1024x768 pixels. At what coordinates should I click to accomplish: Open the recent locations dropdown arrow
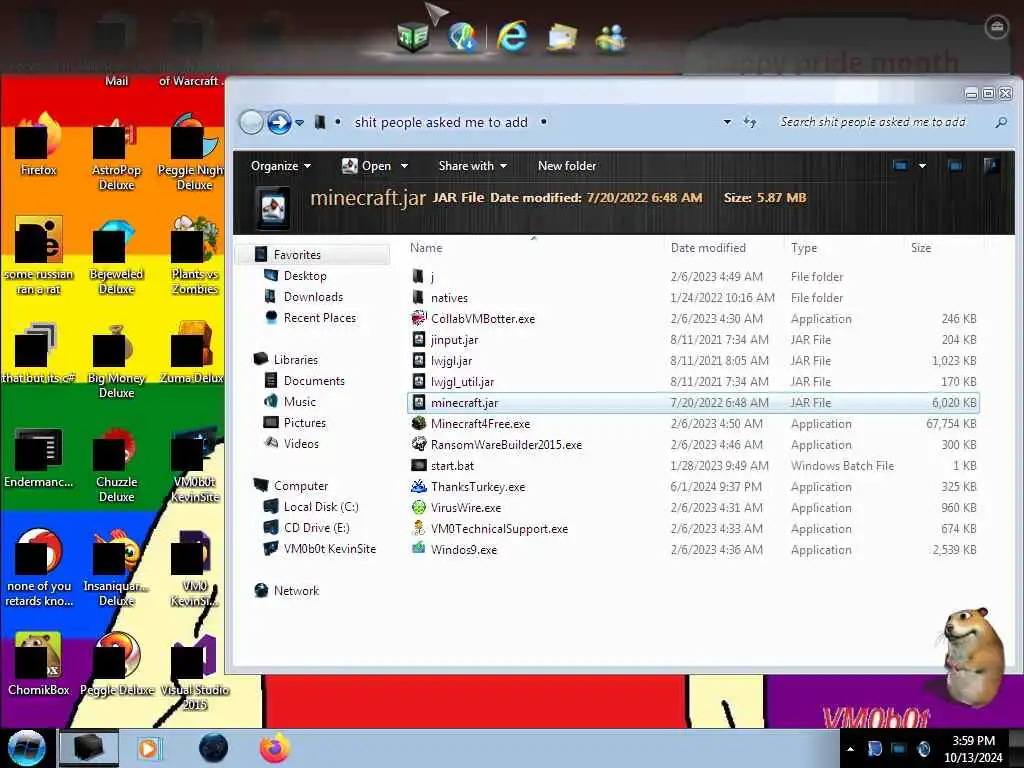[299, 123]
